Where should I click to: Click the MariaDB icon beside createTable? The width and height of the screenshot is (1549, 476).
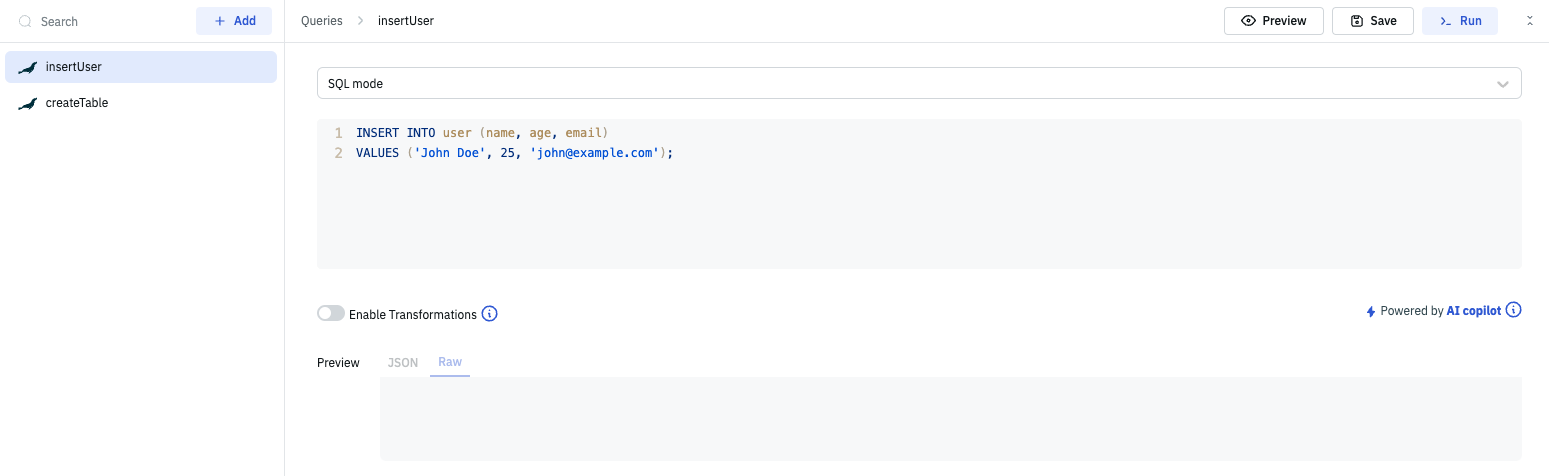pos(28,104)
